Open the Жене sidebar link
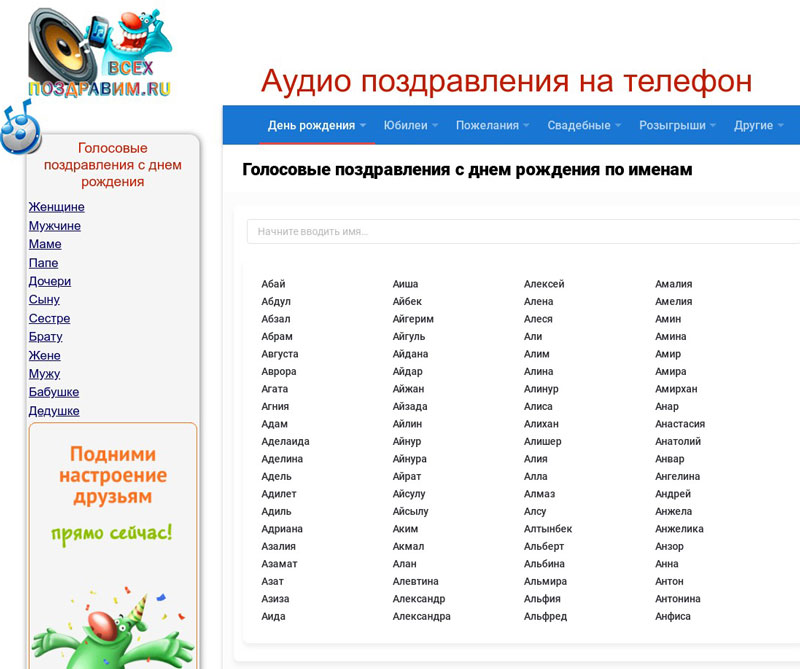This screenshot has width=800, height=669. point(44,355)
